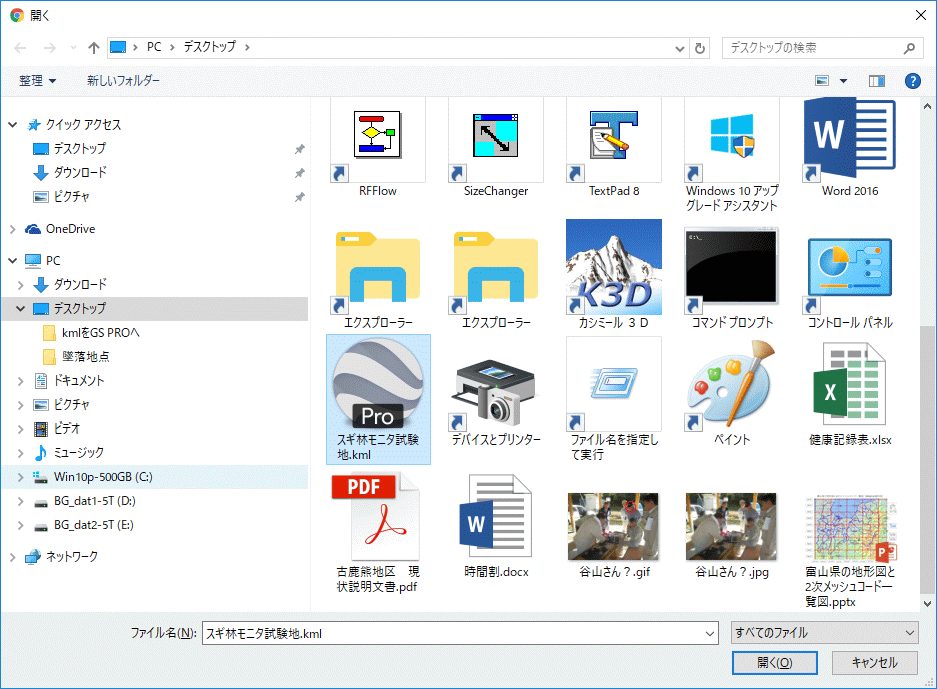The image size is (937, 689).
Task: Collapse デスクトップ under PC
Action: (20, 309)
